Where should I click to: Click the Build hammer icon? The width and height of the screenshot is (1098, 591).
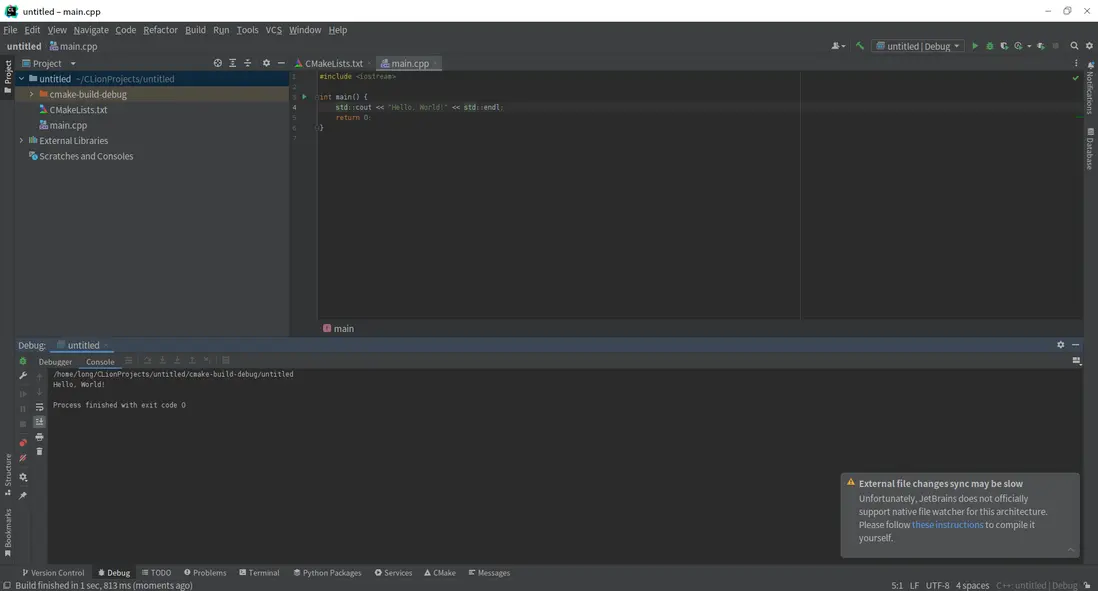tap(859, 46)
